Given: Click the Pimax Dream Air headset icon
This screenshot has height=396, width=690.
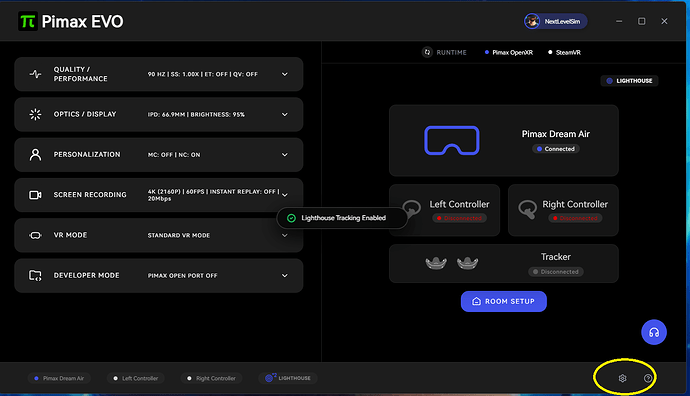Looking at the screenshot, I should pos(451,140).
